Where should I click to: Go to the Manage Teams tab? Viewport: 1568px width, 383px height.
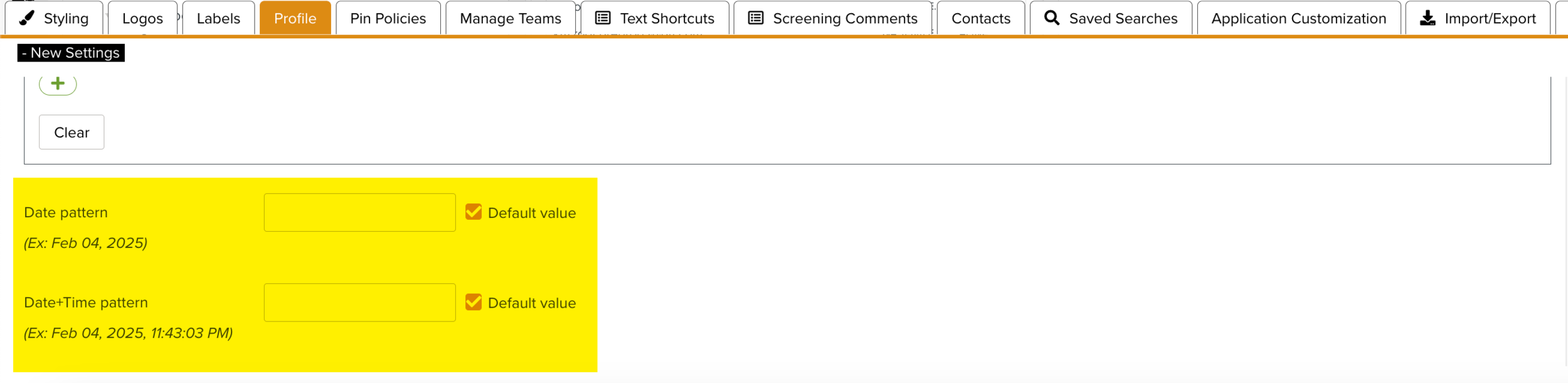(x=510, y=18)
